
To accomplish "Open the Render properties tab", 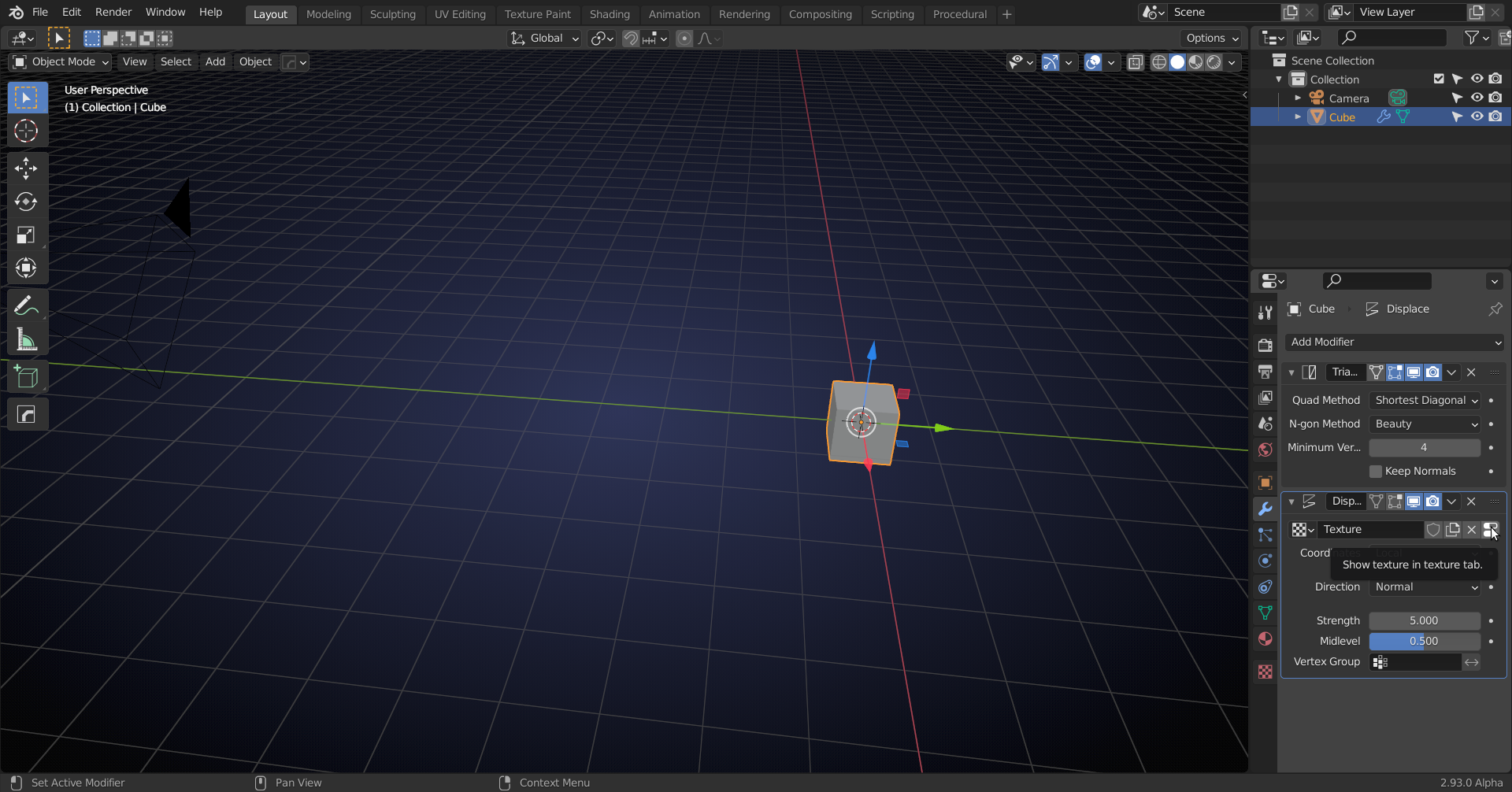I will coord(1266,345).
